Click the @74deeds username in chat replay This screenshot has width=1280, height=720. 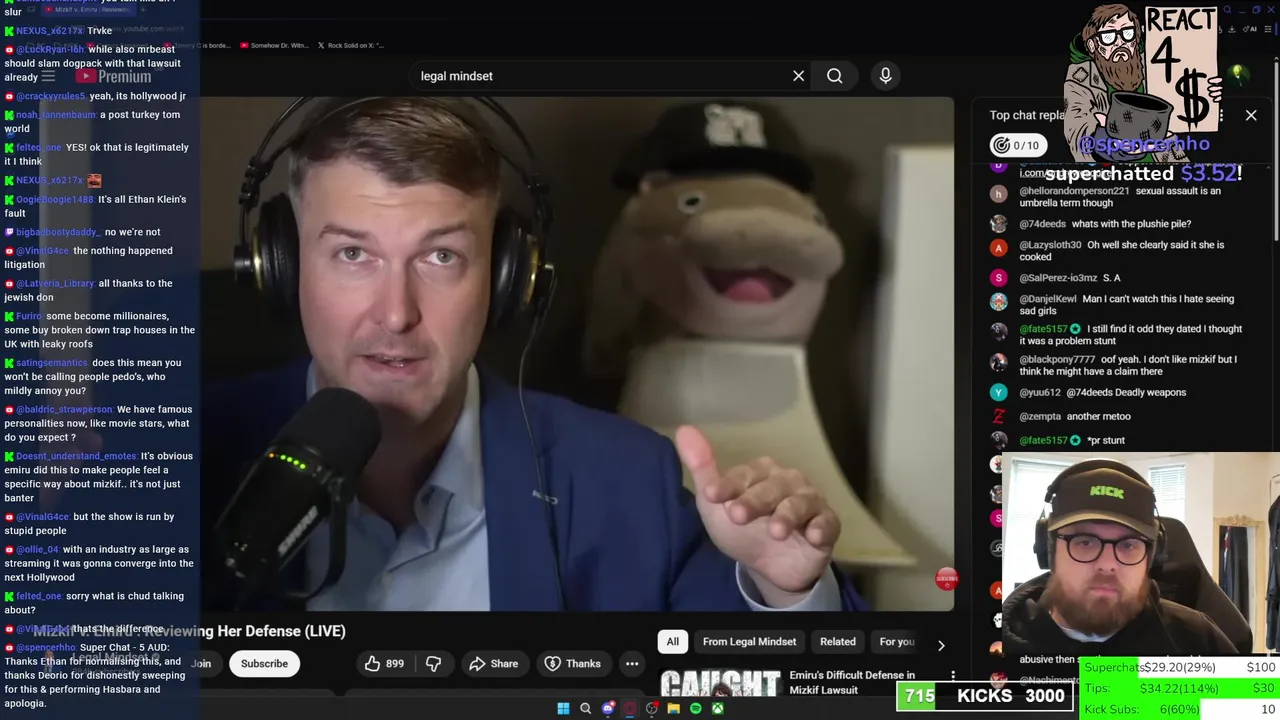point(1042,224)
